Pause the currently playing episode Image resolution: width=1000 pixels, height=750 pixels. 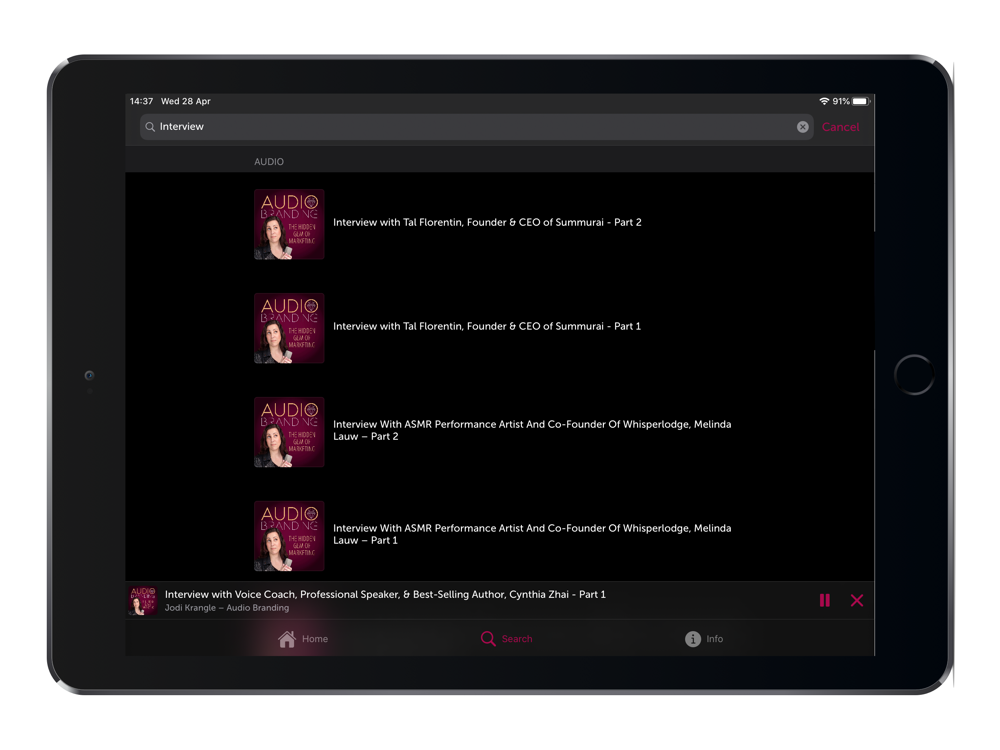pyautogui.click(x=825, y=600)
